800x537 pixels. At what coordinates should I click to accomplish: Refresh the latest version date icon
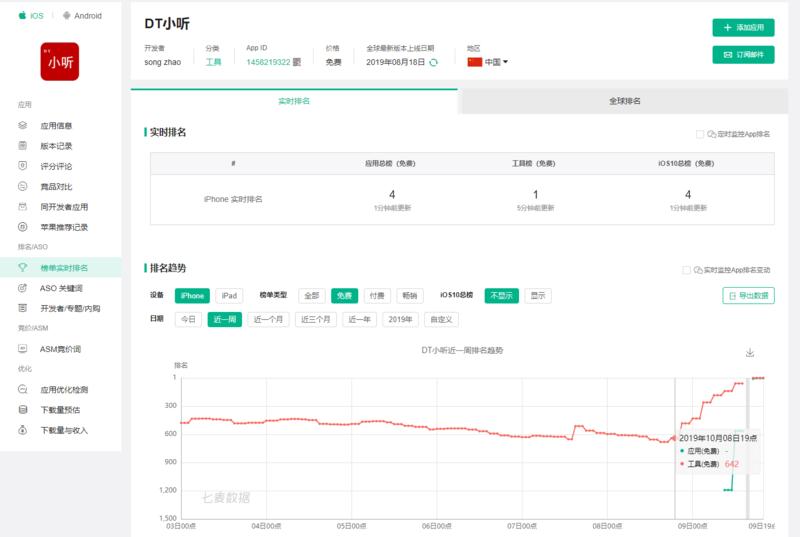tap(434, 62)
